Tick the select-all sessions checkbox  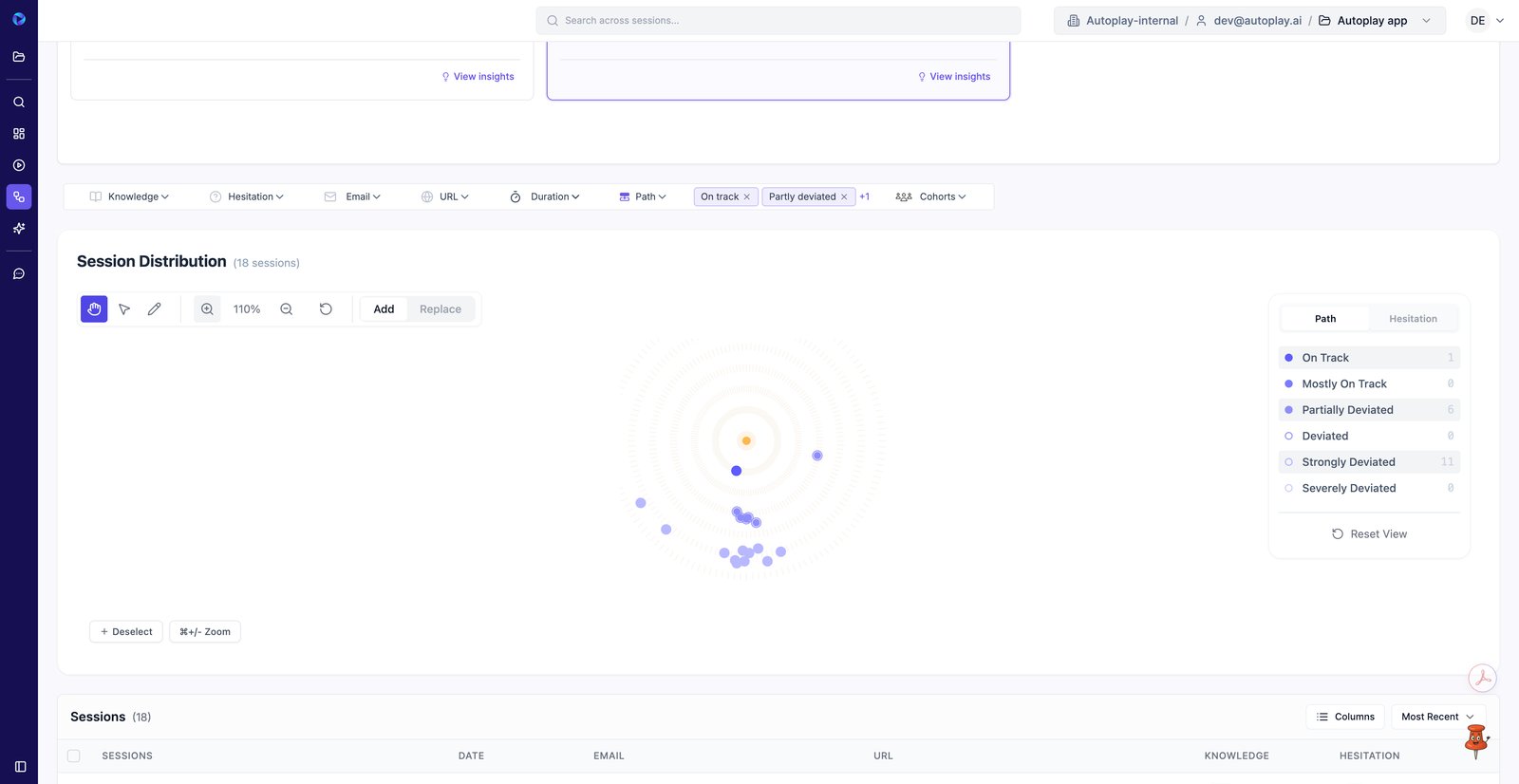coord(74,756)
